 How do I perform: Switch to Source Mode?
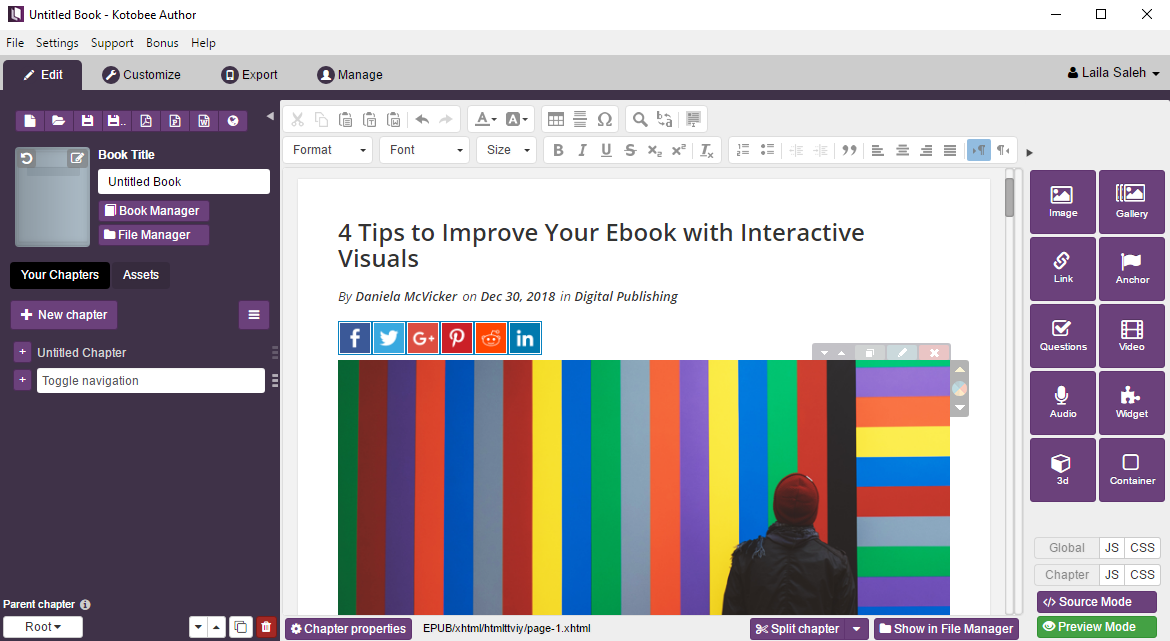pyautogui.click(x=1096, y=602)
